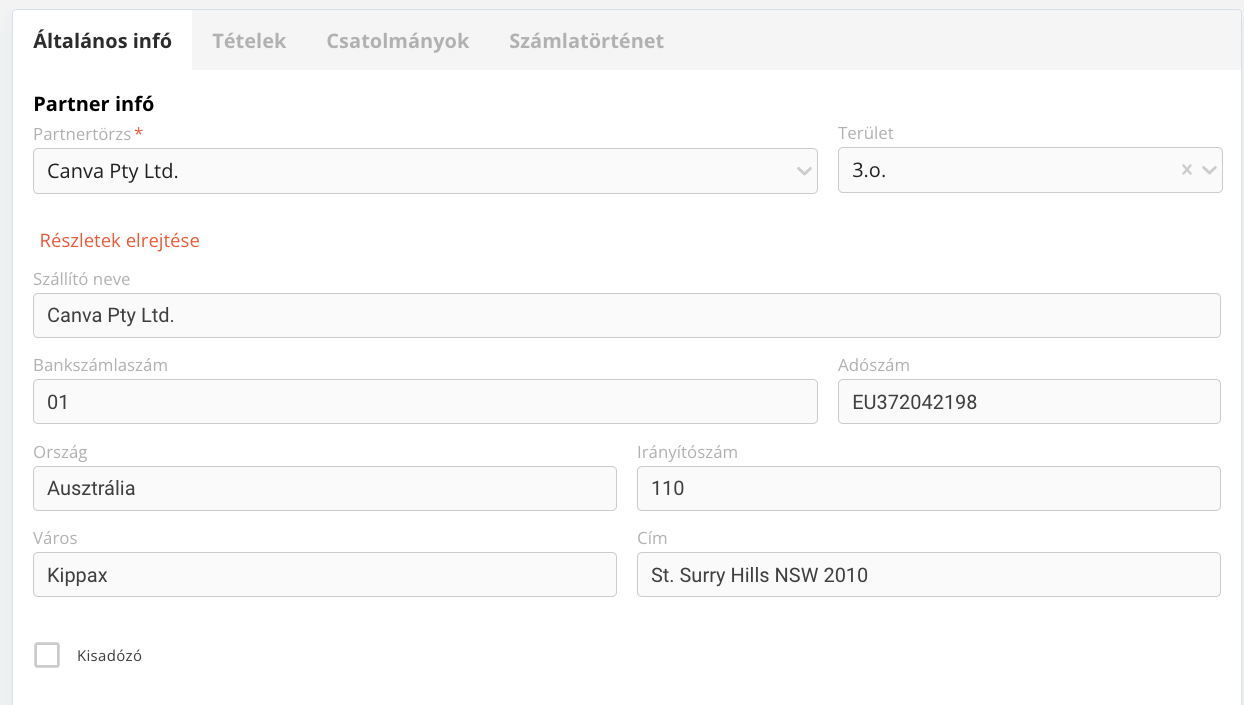Click the Kisadózó label text

[x=109, y=656]
